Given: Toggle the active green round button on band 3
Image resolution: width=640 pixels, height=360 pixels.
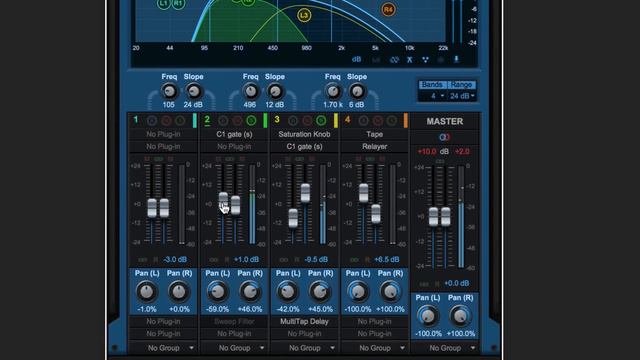Looking at the screenshot, I should point(321,120).
